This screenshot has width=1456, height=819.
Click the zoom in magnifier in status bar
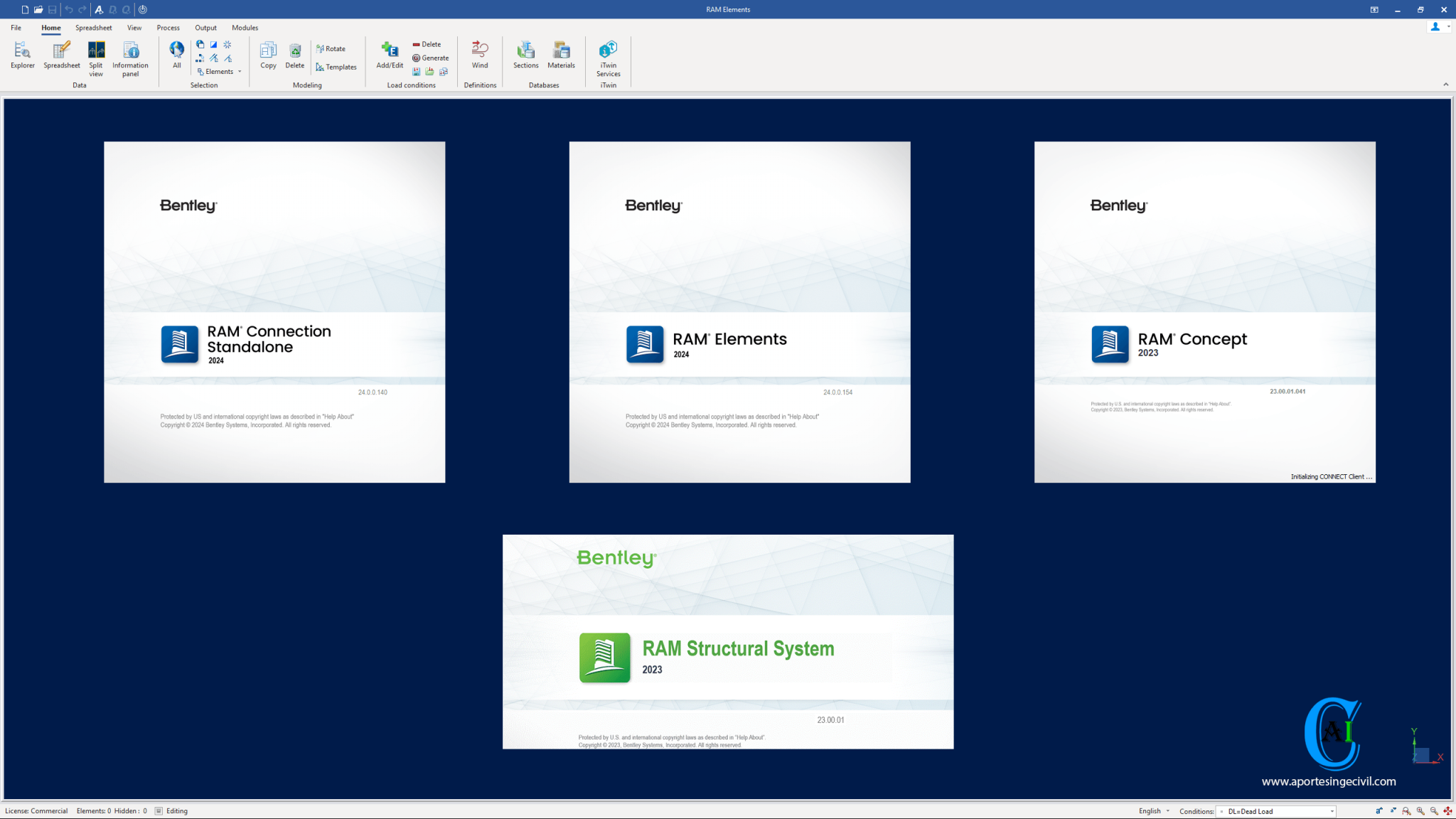pyautogui.click(x=1420, y=811)
